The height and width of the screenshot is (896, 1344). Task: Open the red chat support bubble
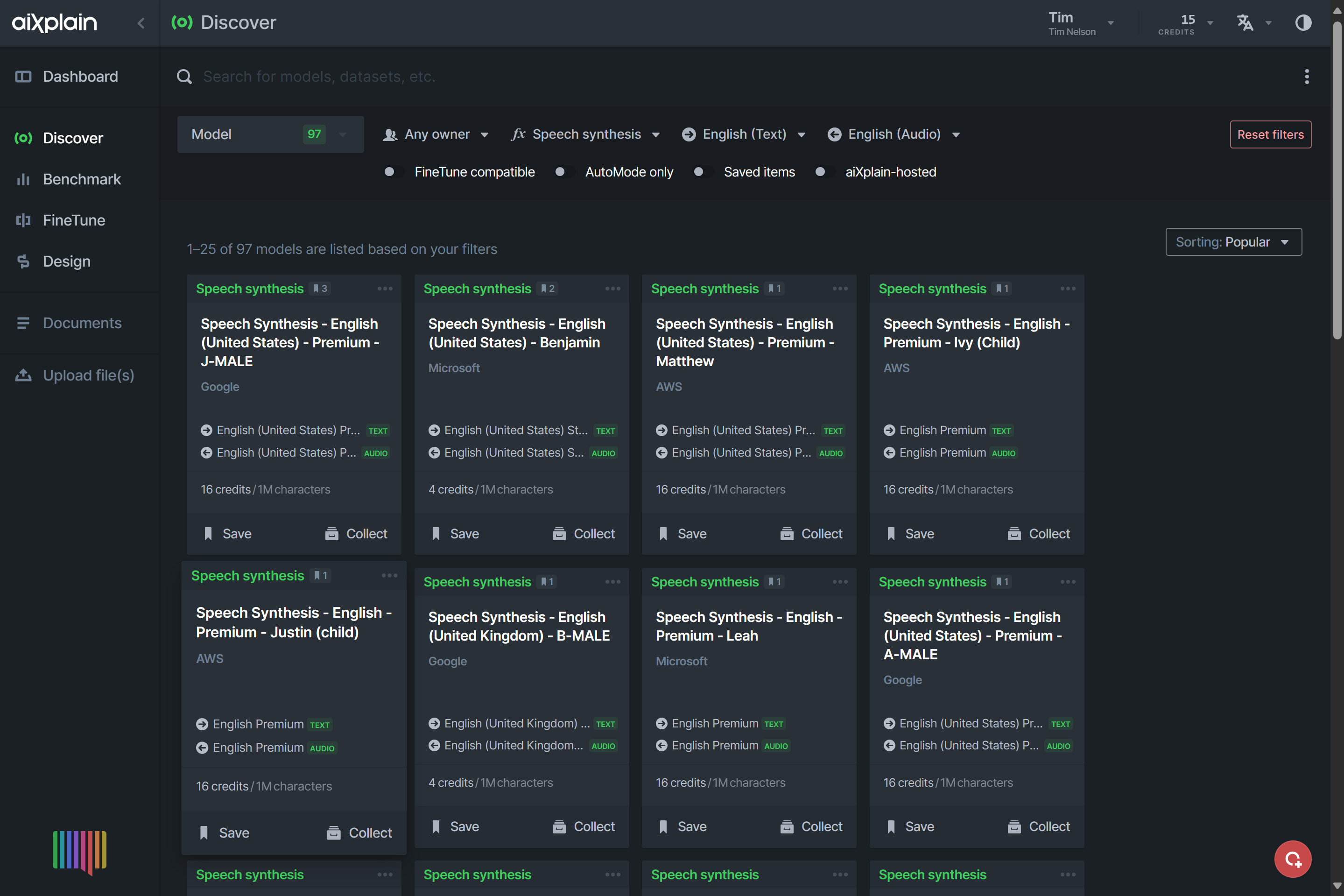pos(1293,859)
